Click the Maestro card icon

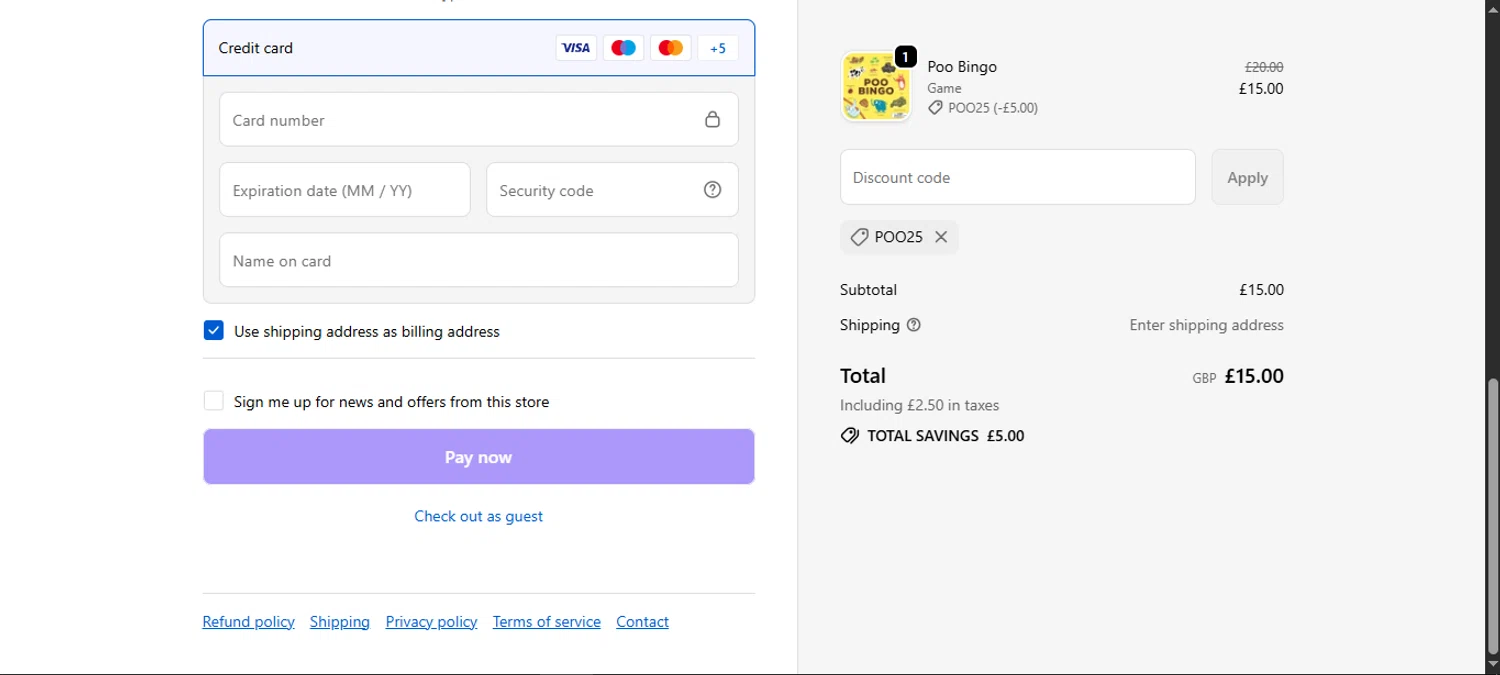(x=623, y=48)
